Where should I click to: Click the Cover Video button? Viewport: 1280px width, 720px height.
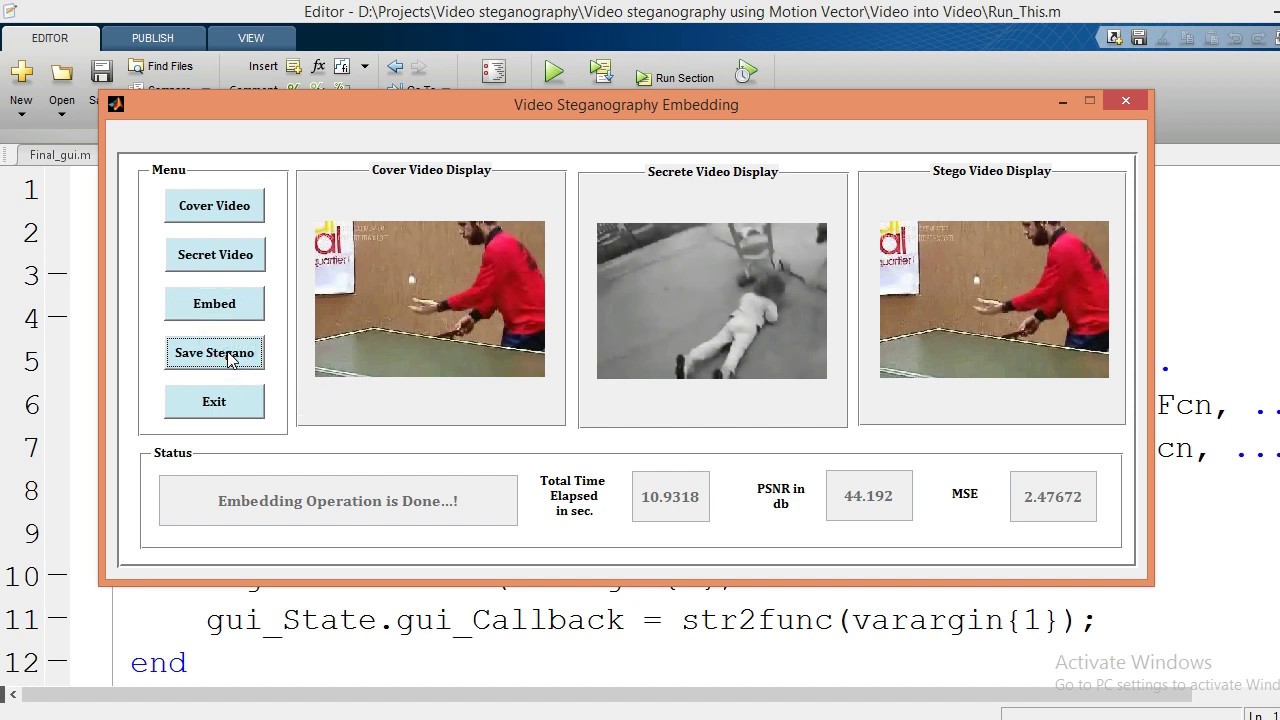click(x=214, y=205)
